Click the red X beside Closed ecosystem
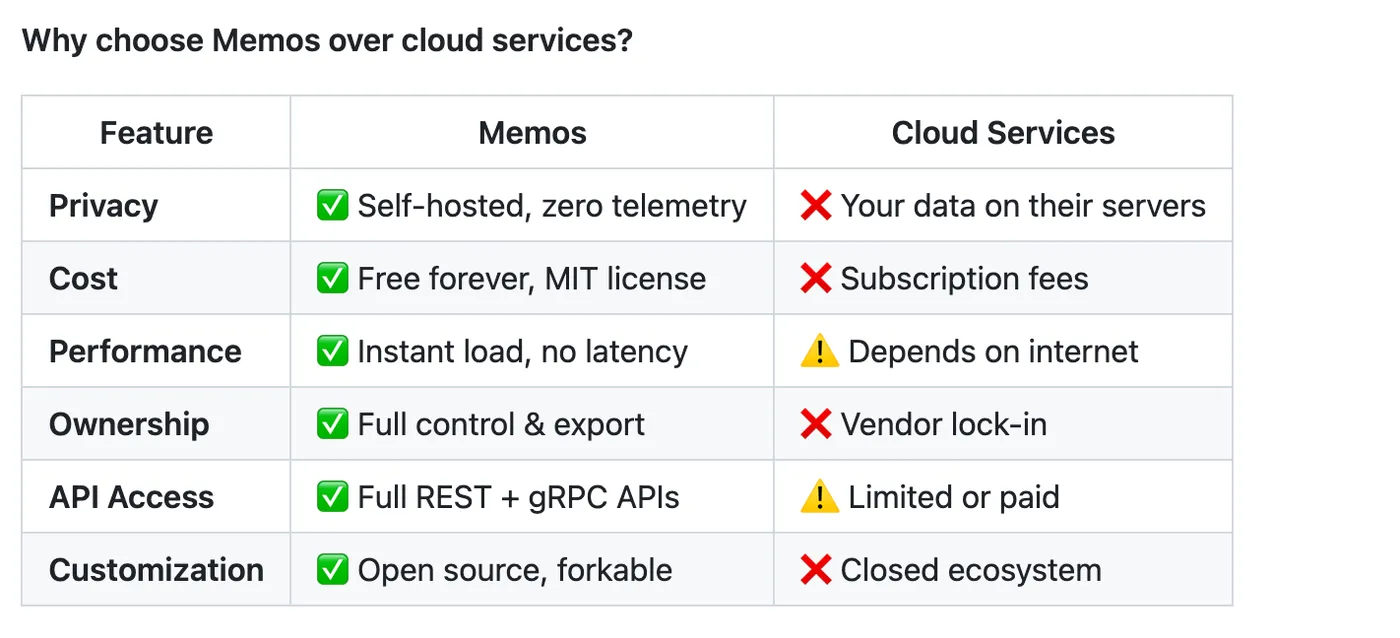This screenshot has height=638, width=1400. pyautogui.click(x=816, y=571)
